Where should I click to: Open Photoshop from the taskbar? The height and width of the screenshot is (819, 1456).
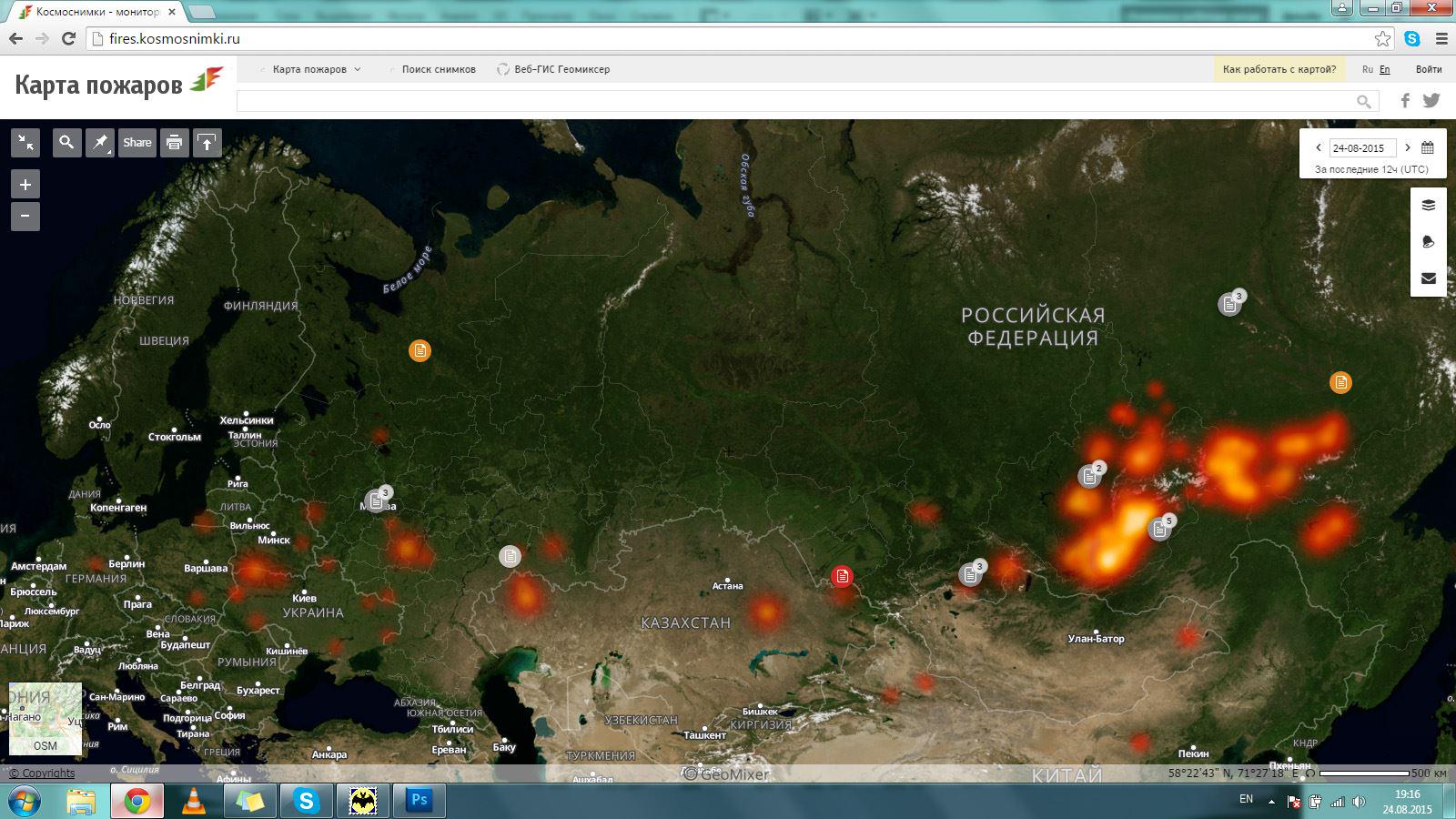click(419, 802)
